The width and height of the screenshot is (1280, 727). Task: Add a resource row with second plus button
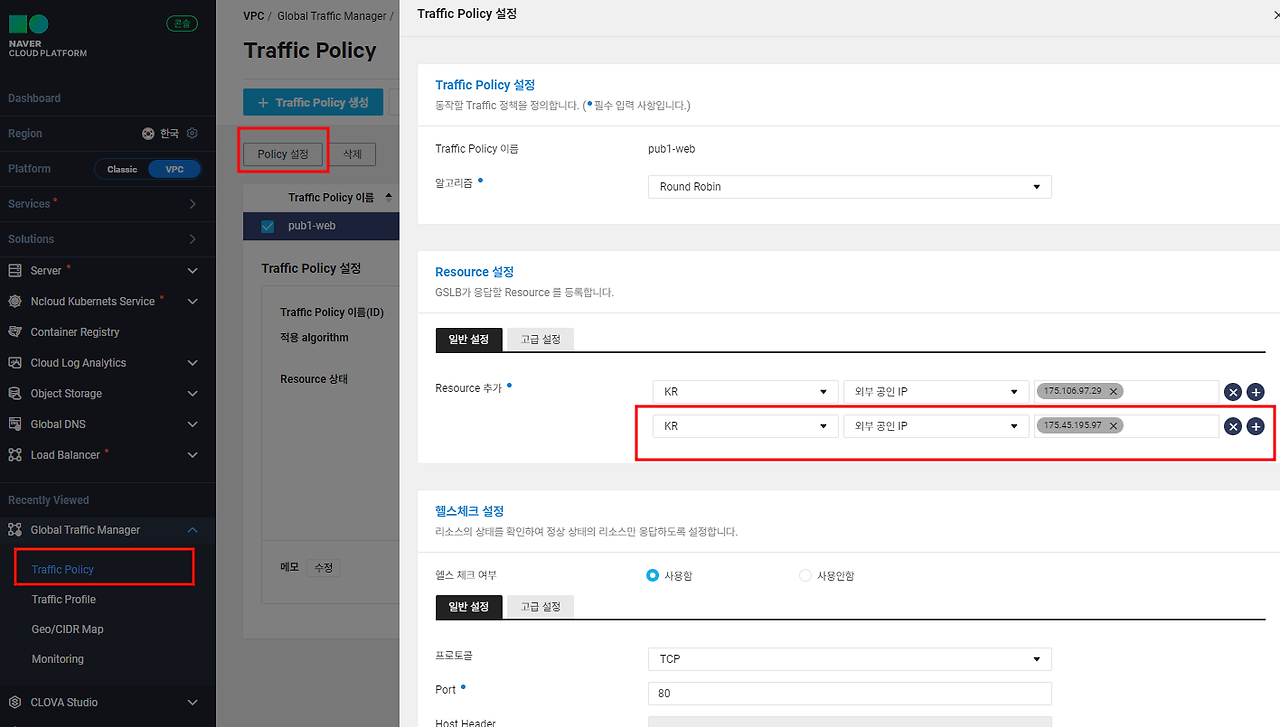click(1256, 426)
